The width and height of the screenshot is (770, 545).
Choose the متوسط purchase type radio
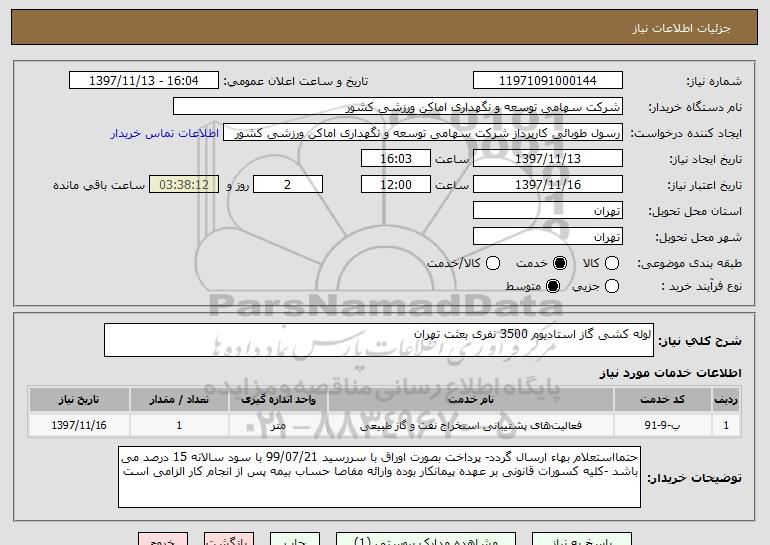pyautogui.click(x=552, y=286)
